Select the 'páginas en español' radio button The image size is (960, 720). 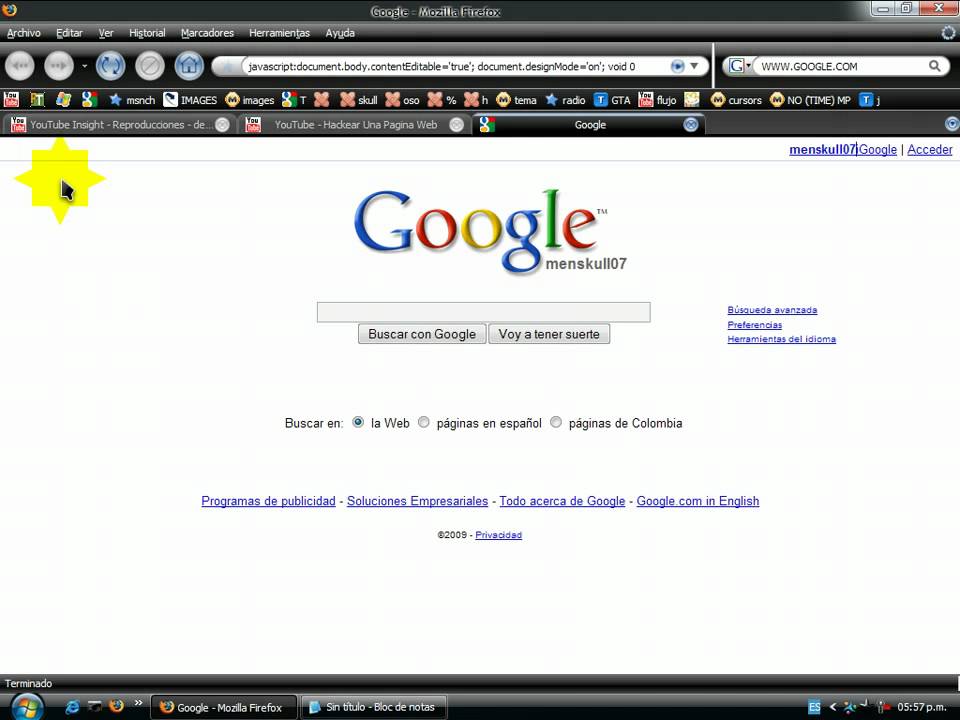click(x=423, y=422)
